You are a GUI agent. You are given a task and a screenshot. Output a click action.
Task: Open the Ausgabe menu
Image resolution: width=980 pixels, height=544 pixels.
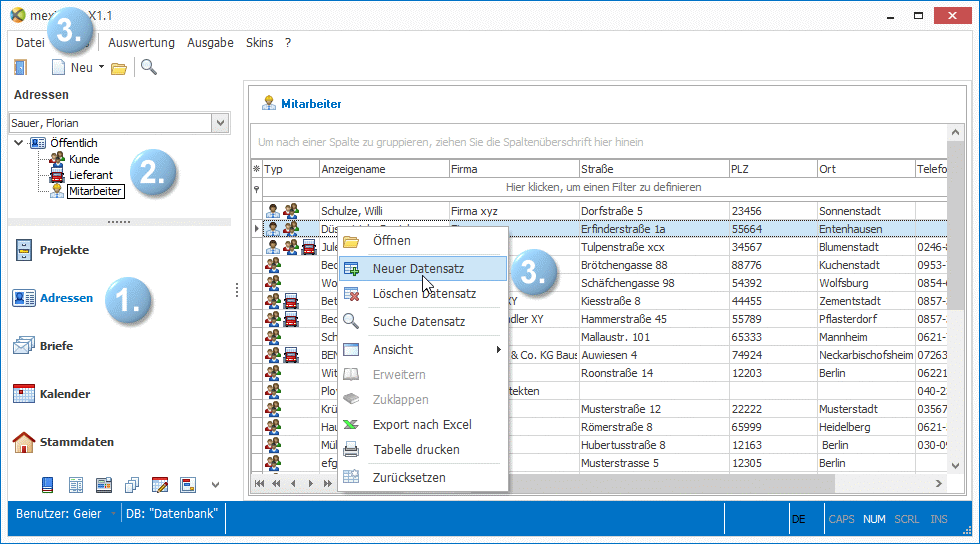pos(210,43)
